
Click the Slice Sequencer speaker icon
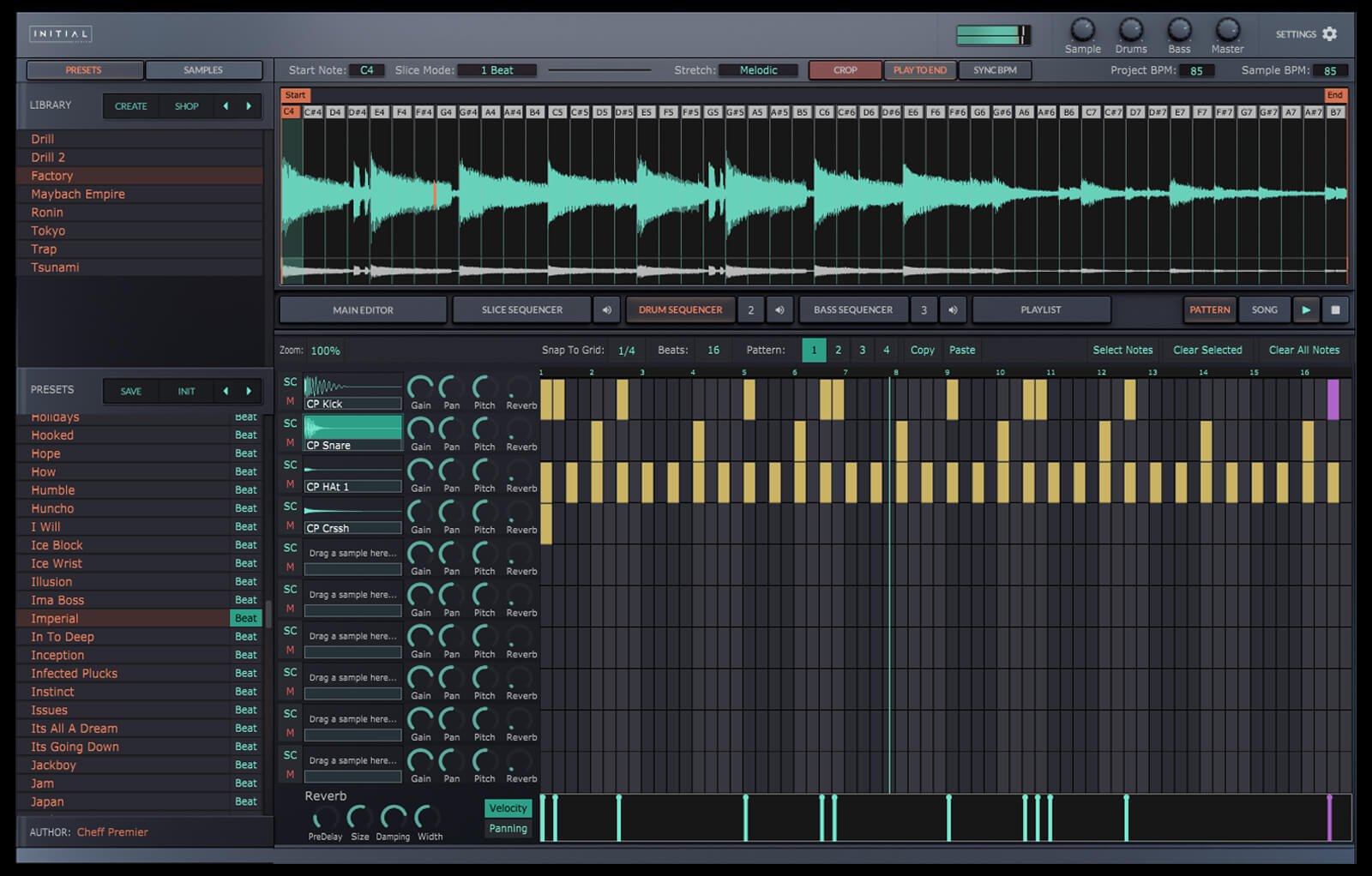pyautogui.click(x=606, y=310)
